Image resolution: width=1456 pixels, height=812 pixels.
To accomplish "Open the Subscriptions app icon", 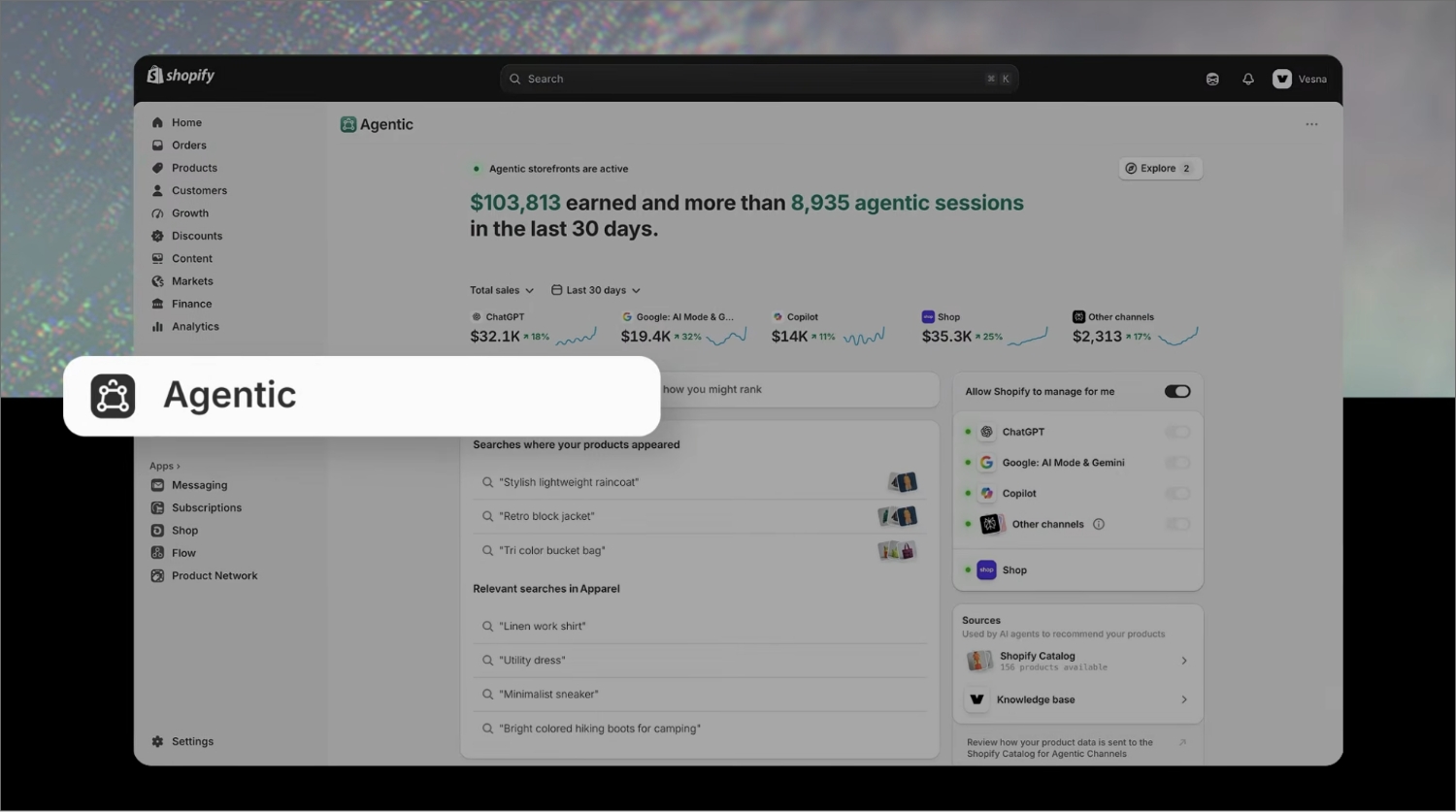I will point(157,508).
